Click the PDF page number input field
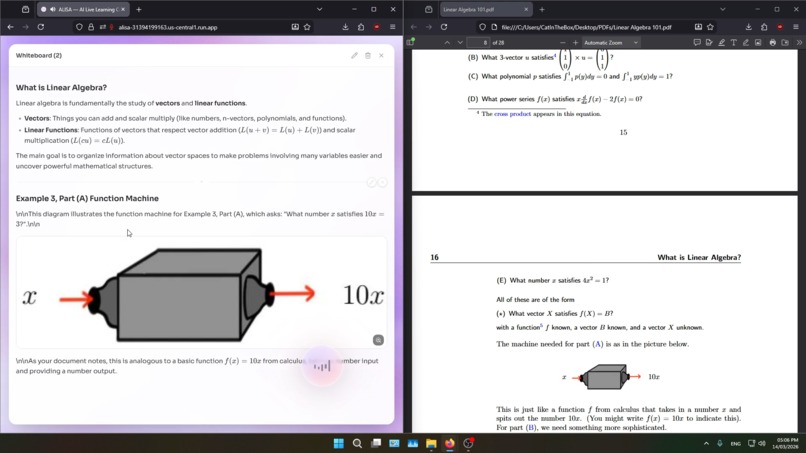This screenshot has width=806, height=453. coord(479,43)
